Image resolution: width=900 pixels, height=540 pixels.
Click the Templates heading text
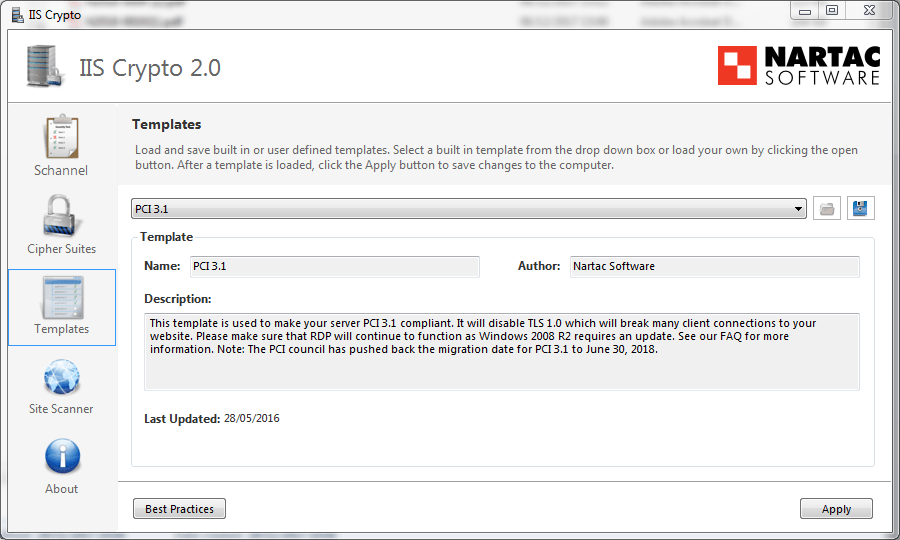coord(166,125)
